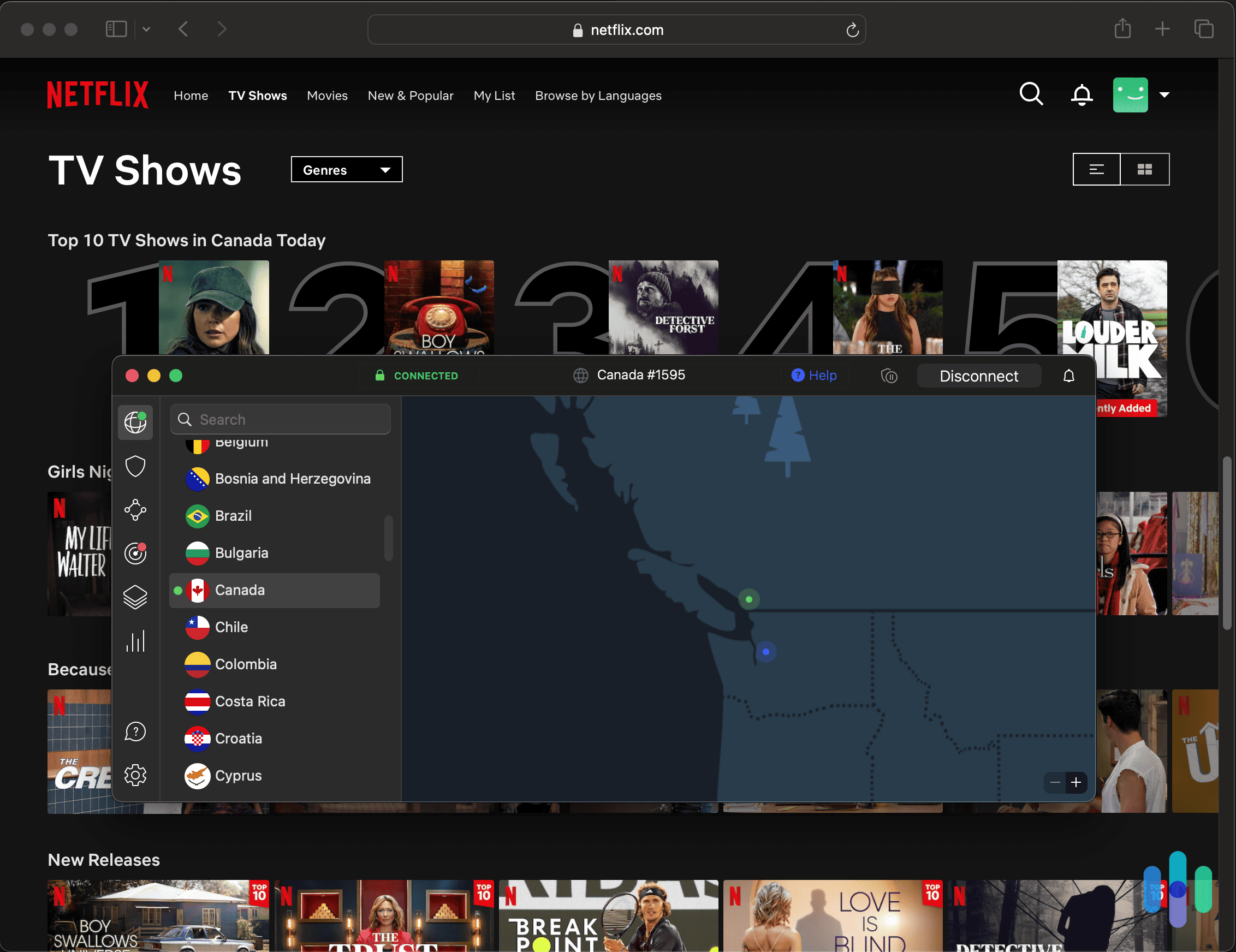Go to the Movies tab on Netflix

click(x=327, y=95)
